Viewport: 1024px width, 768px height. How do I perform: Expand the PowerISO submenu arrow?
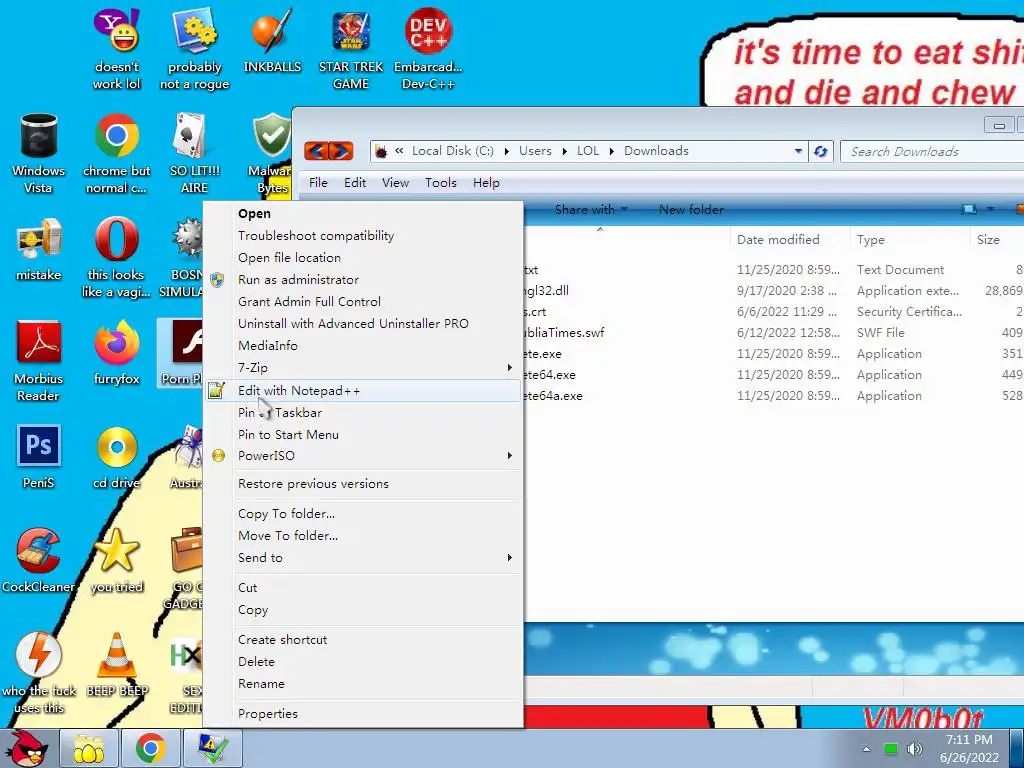click(x=509, y=455)
